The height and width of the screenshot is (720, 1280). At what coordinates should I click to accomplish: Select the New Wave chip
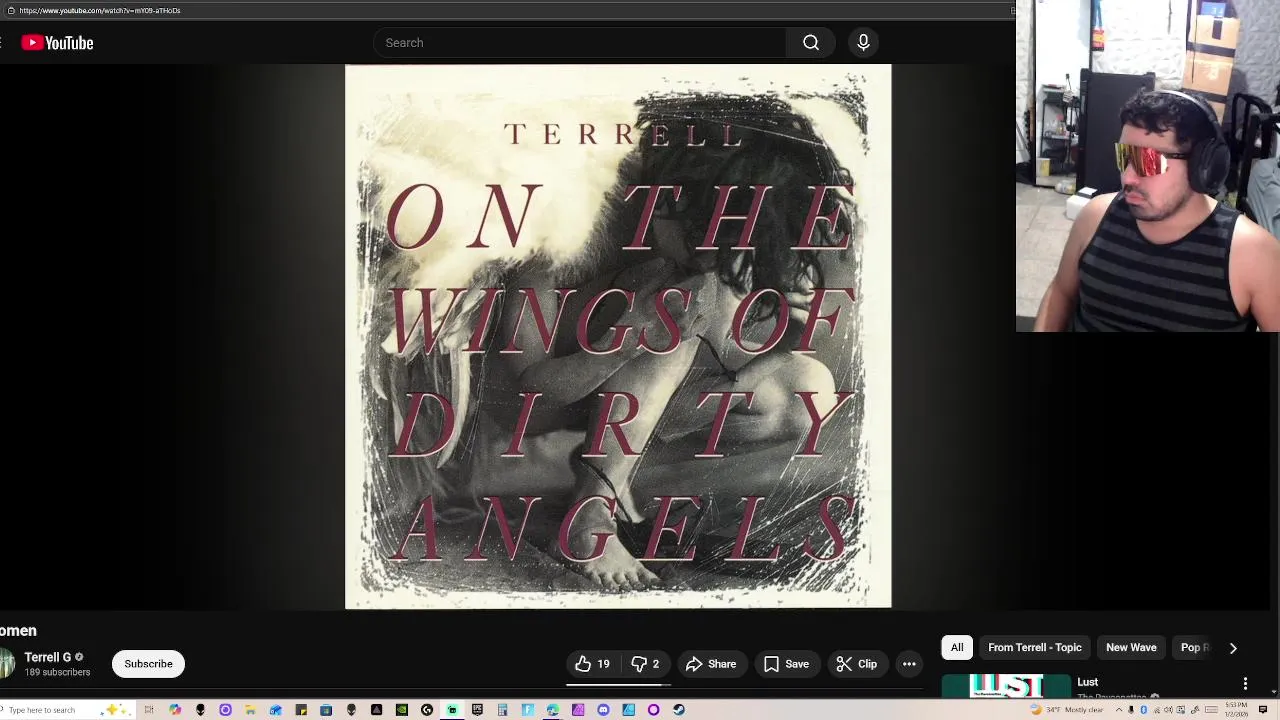click(x=1131, y=647)
